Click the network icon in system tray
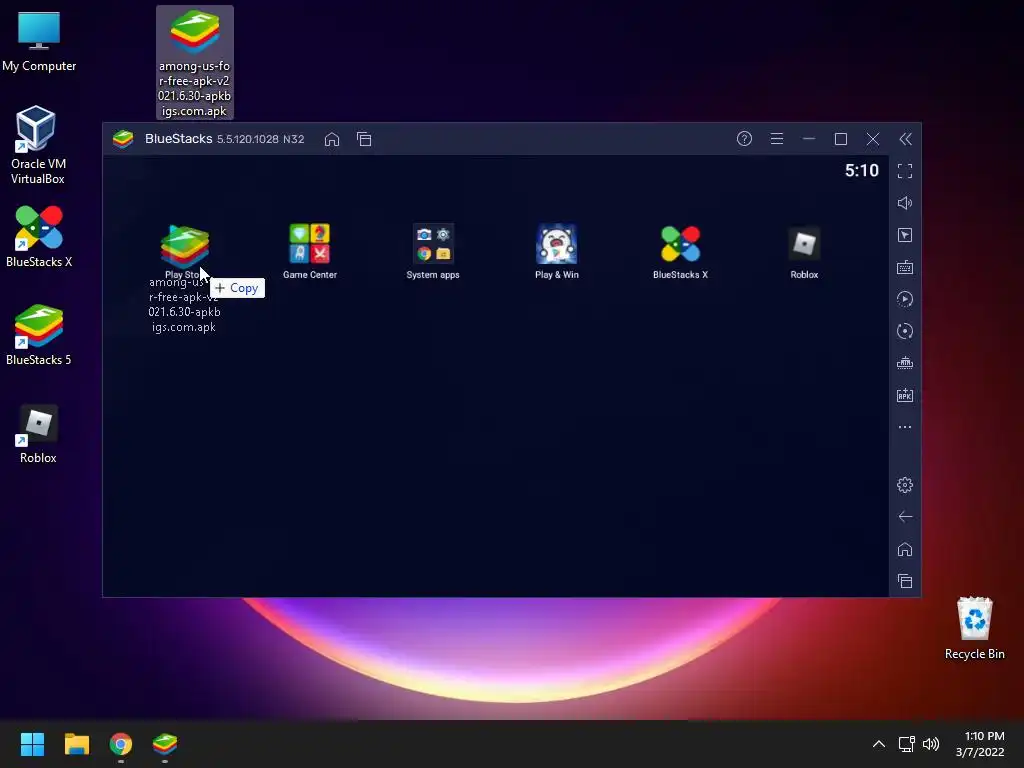Screen dimensions: 1024x768 (906, 744)
